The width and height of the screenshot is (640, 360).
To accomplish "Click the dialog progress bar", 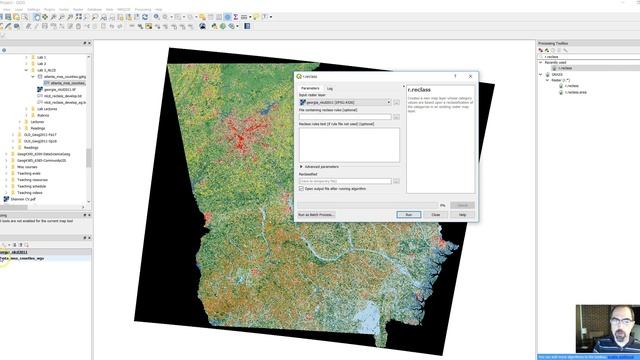I will 368,205.
